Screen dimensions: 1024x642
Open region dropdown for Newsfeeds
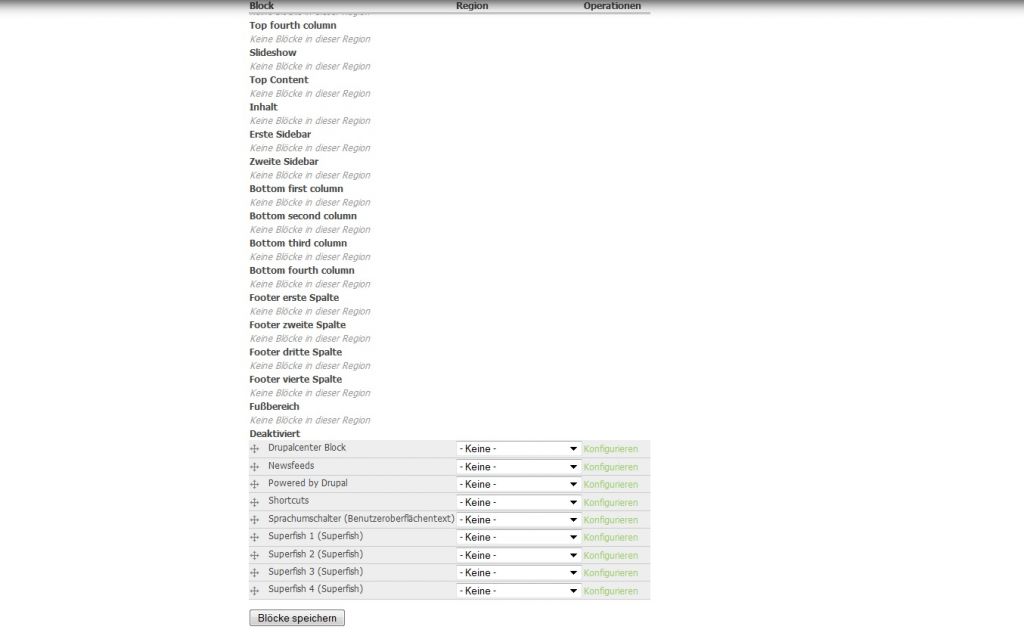(x=518, y=467)
